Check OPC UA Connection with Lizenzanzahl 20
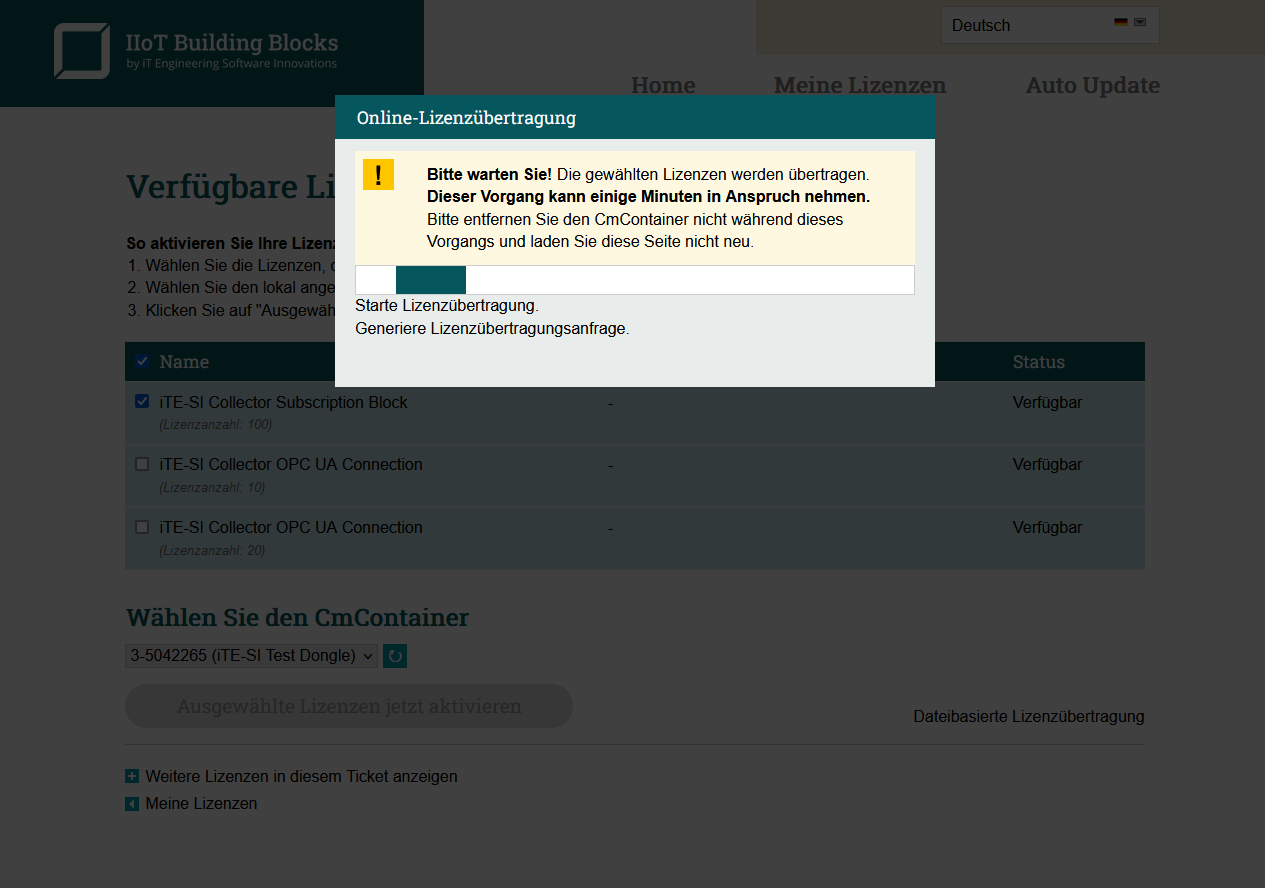This screenshot has width=1265, height=888. click(142, 527)
